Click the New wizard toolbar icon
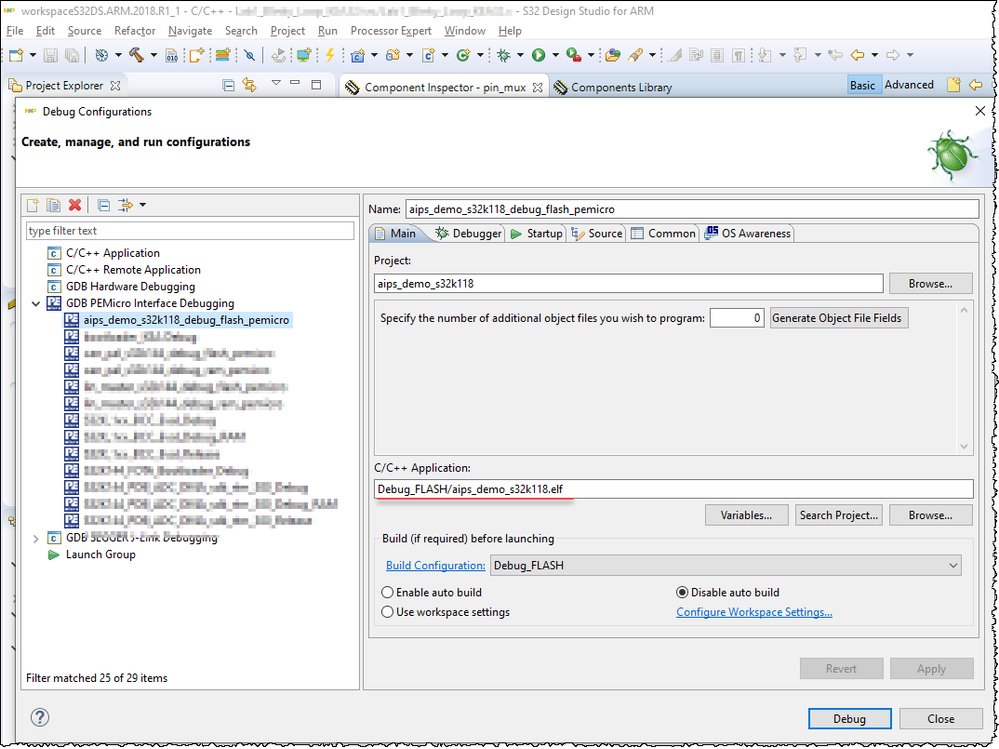The width and height of the screenshot is (999, 749). (16, 55)
